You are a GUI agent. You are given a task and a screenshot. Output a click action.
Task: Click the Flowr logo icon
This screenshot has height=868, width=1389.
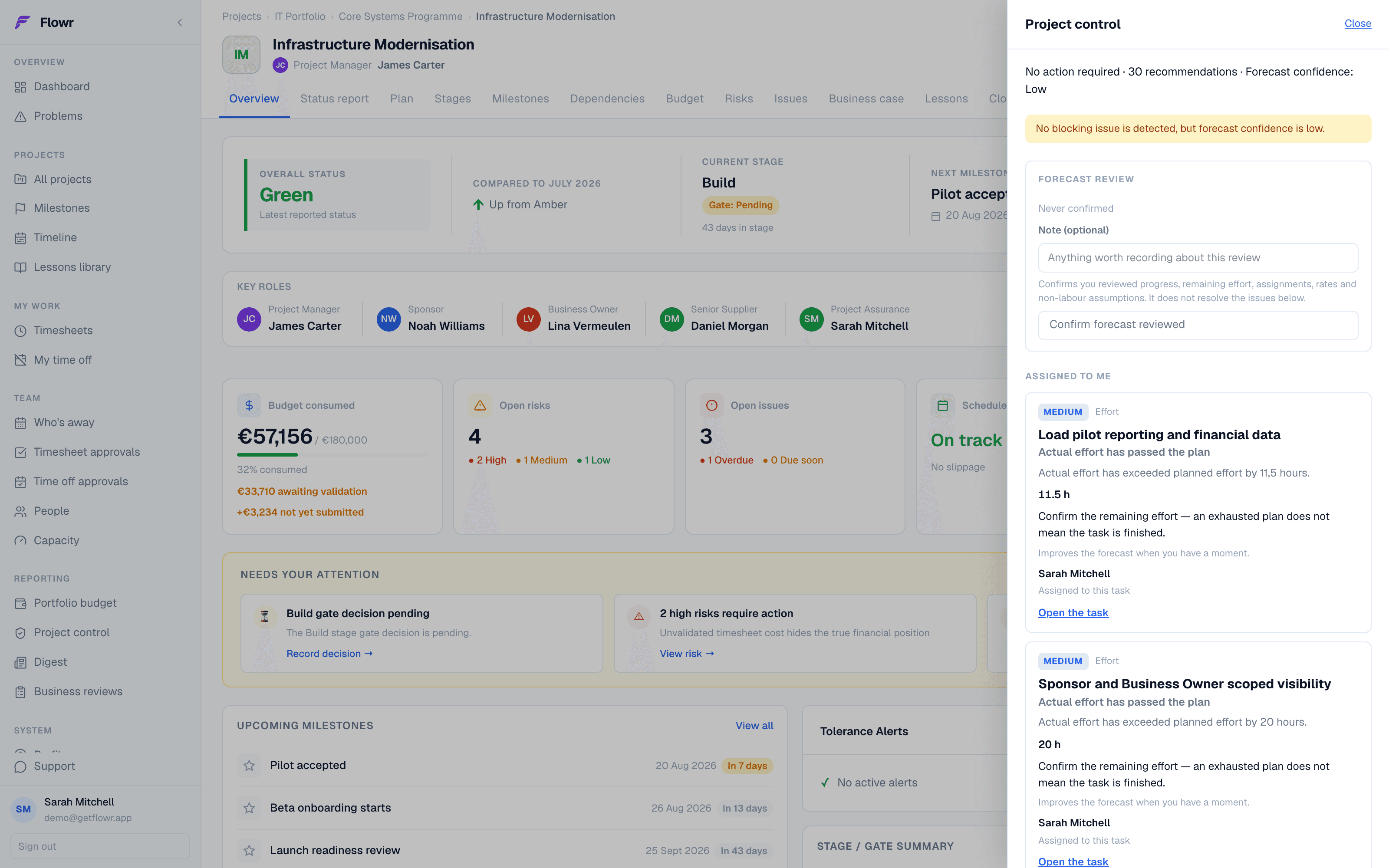tap(23, 23)
